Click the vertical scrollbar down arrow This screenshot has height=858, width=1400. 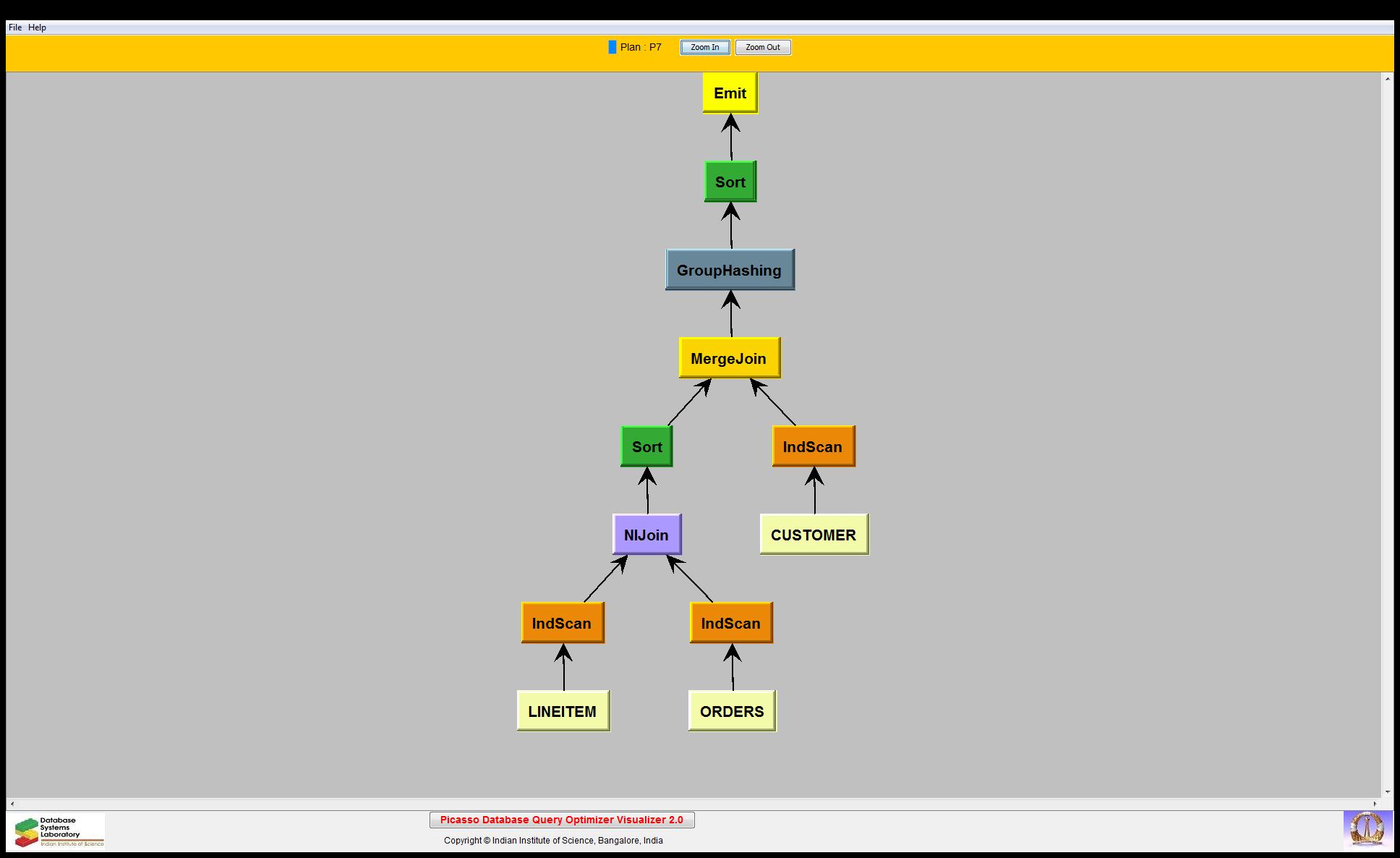click(1388, 792)
